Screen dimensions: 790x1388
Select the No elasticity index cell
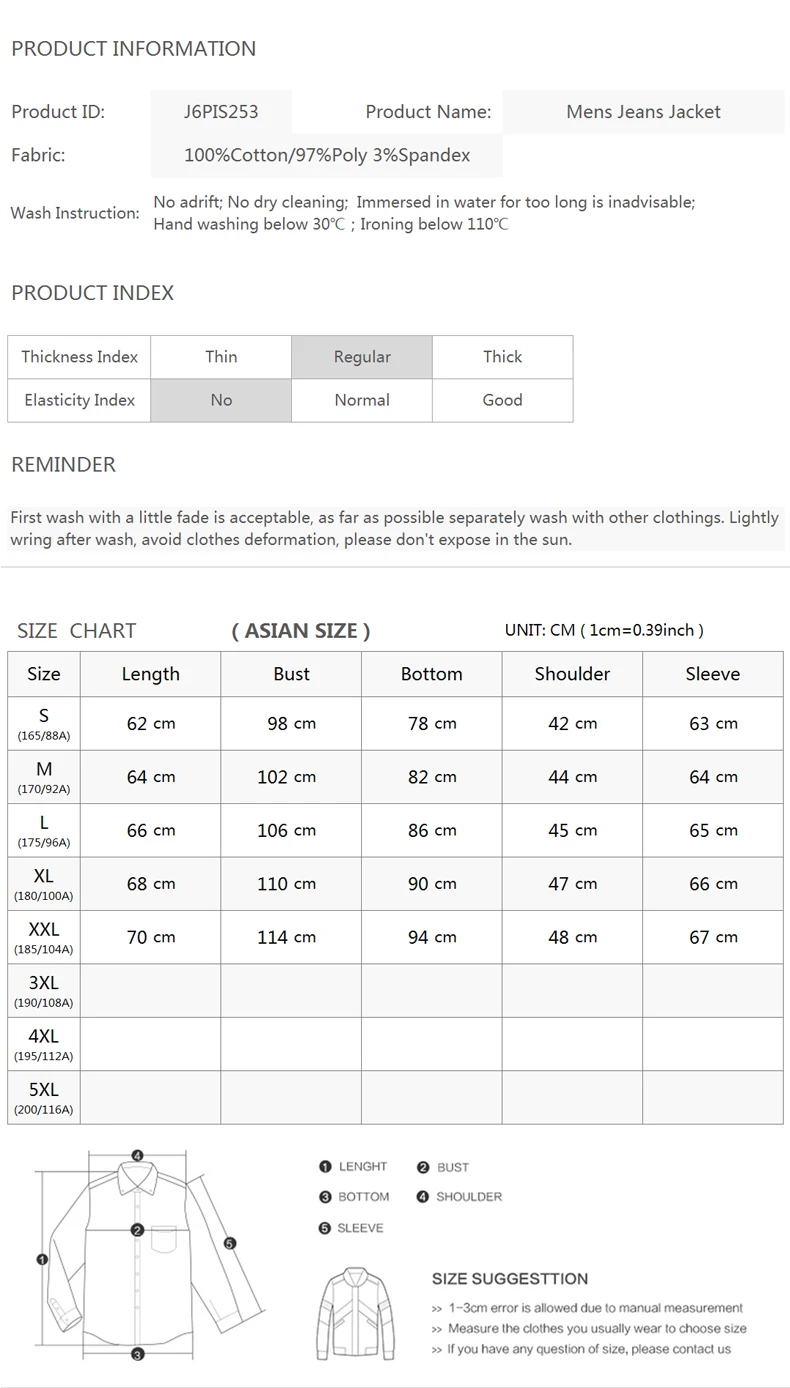pyautogui.click(x=221, y=400)
